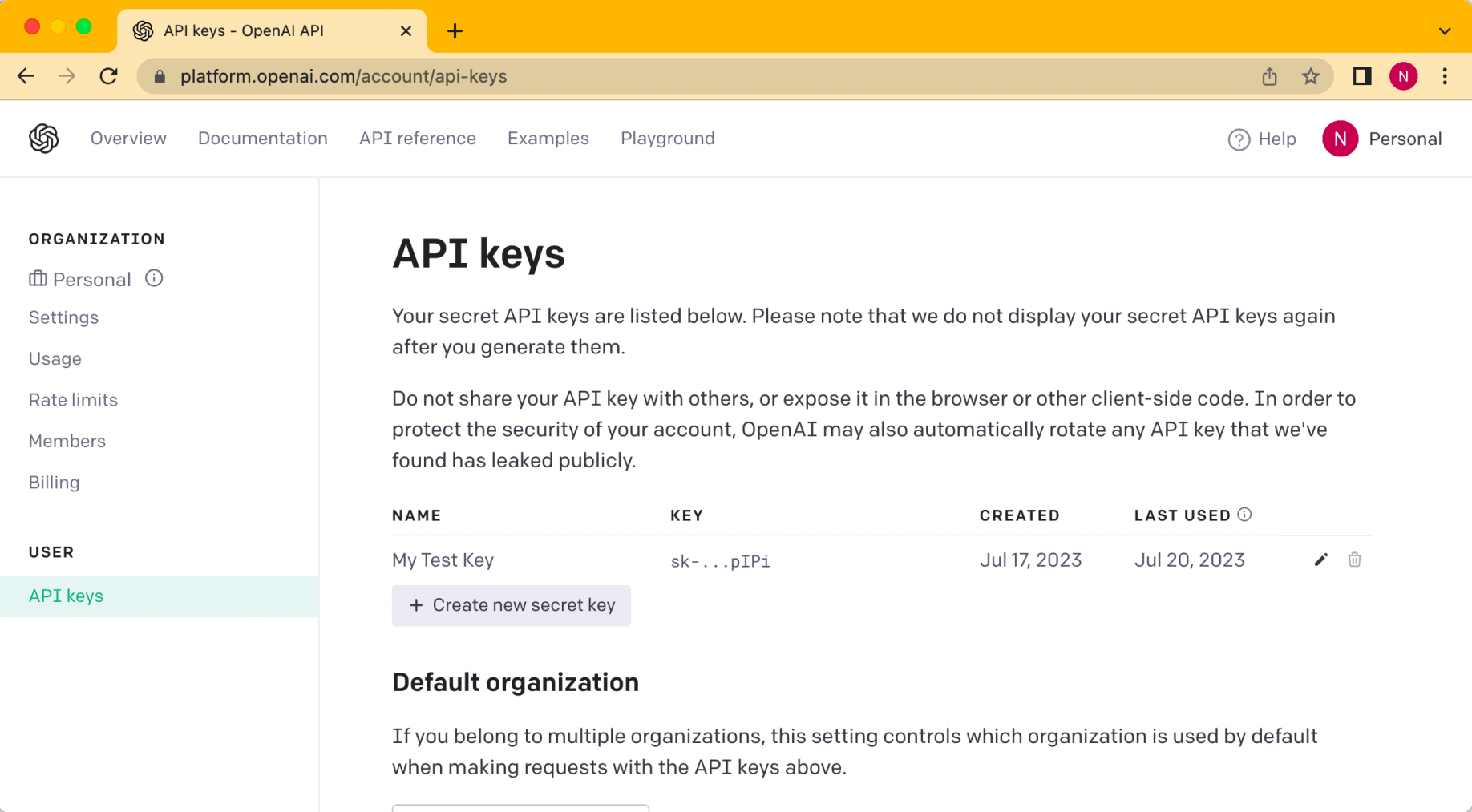
Task: Click info icon beside Personal organization
Action: pos(154,278)
